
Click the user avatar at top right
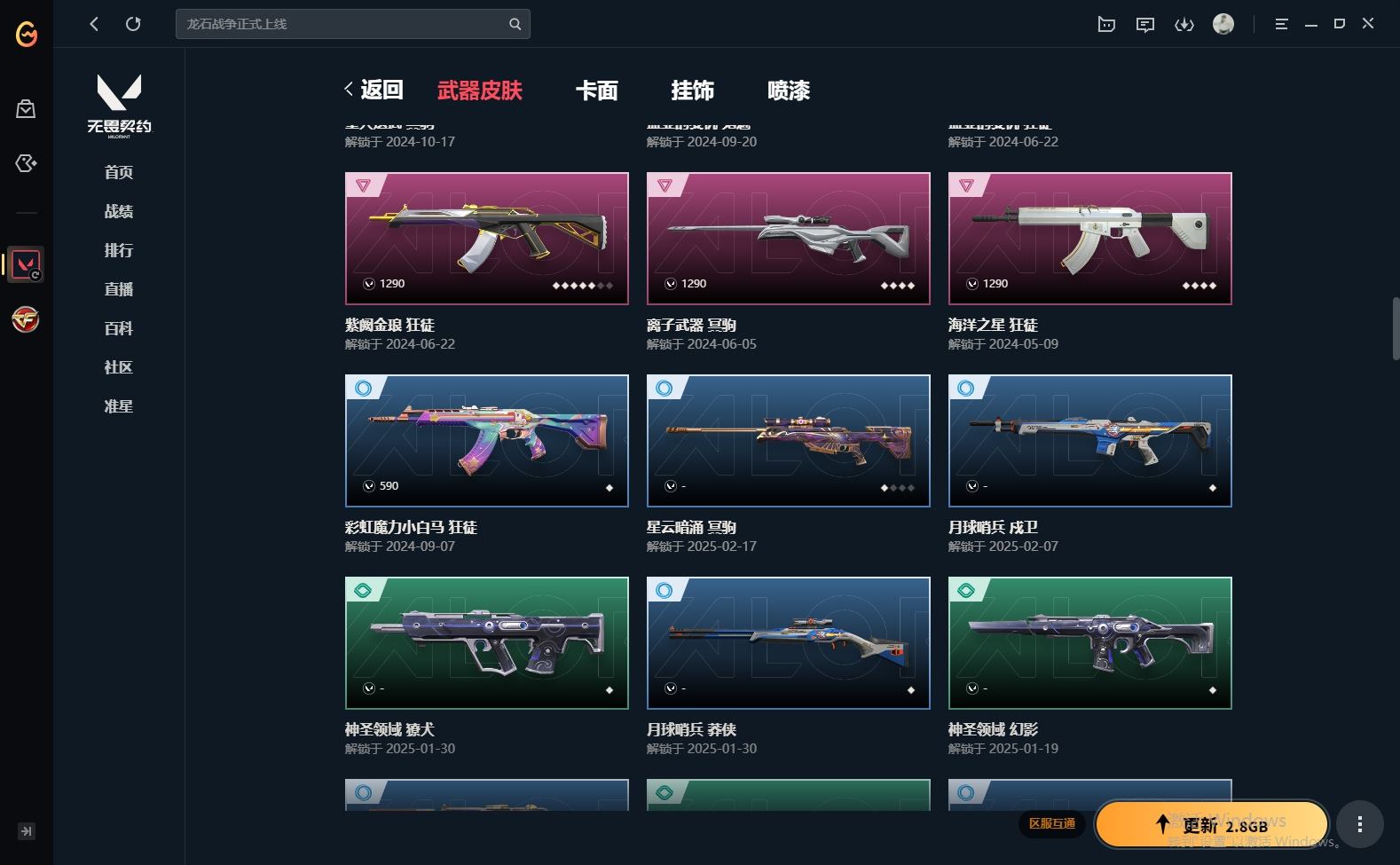pyautogui.click(x=1223, y=24)
